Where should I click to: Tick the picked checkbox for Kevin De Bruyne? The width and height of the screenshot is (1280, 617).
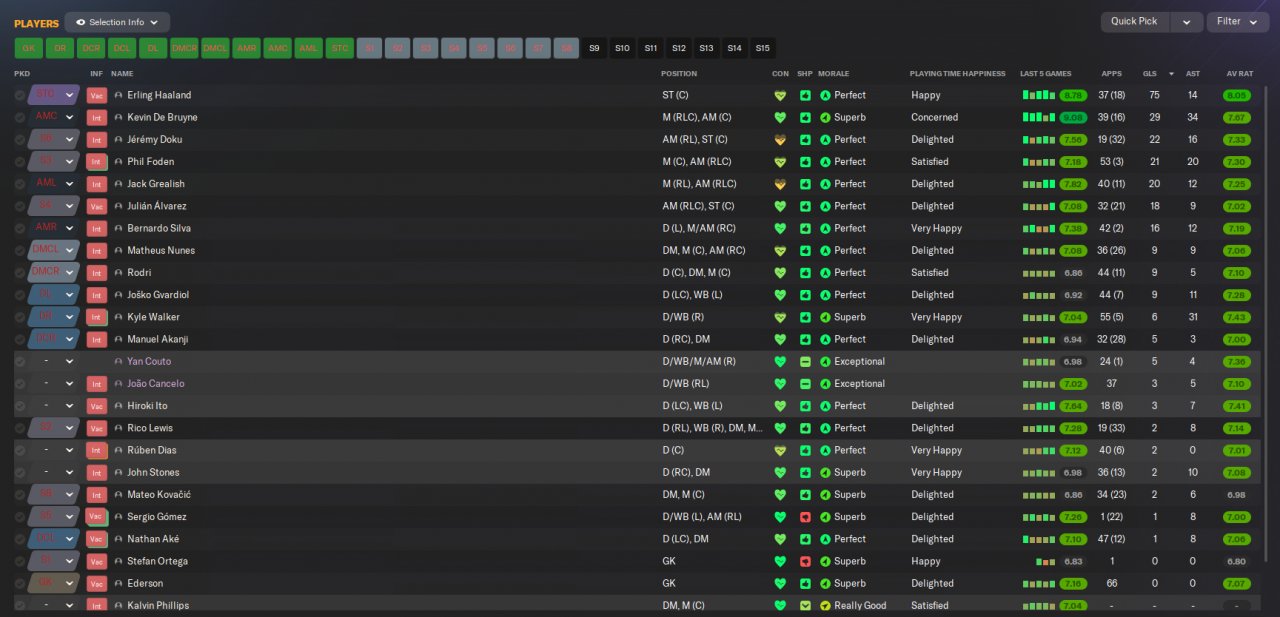(x=20, y=117)
